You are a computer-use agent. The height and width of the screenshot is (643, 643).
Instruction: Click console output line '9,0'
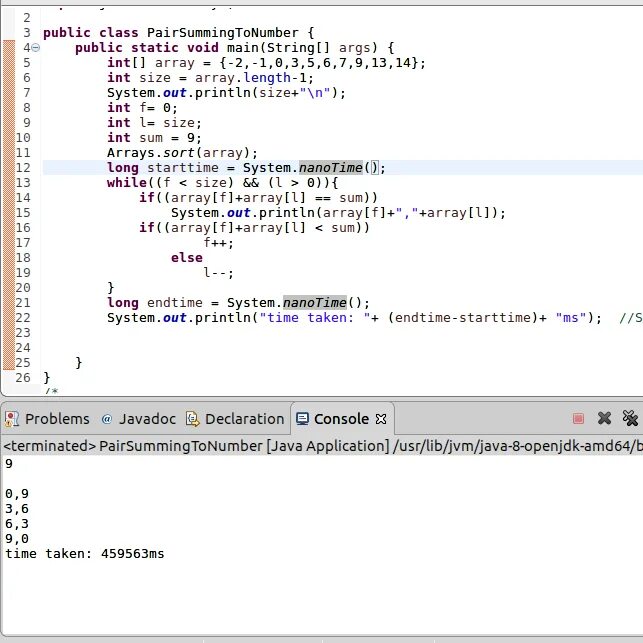tap(17, 539)
